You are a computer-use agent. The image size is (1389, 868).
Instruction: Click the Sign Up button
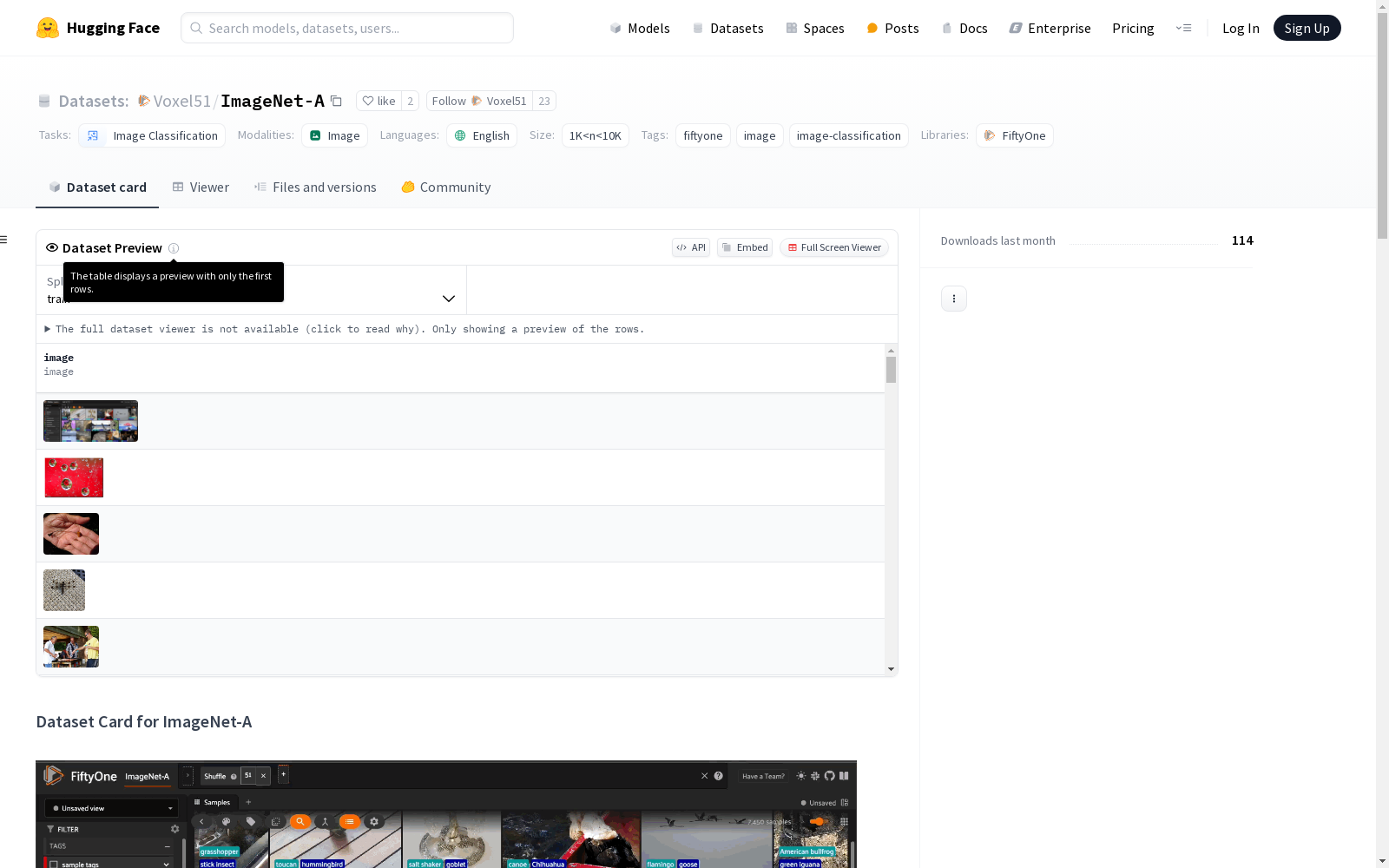1307,27
